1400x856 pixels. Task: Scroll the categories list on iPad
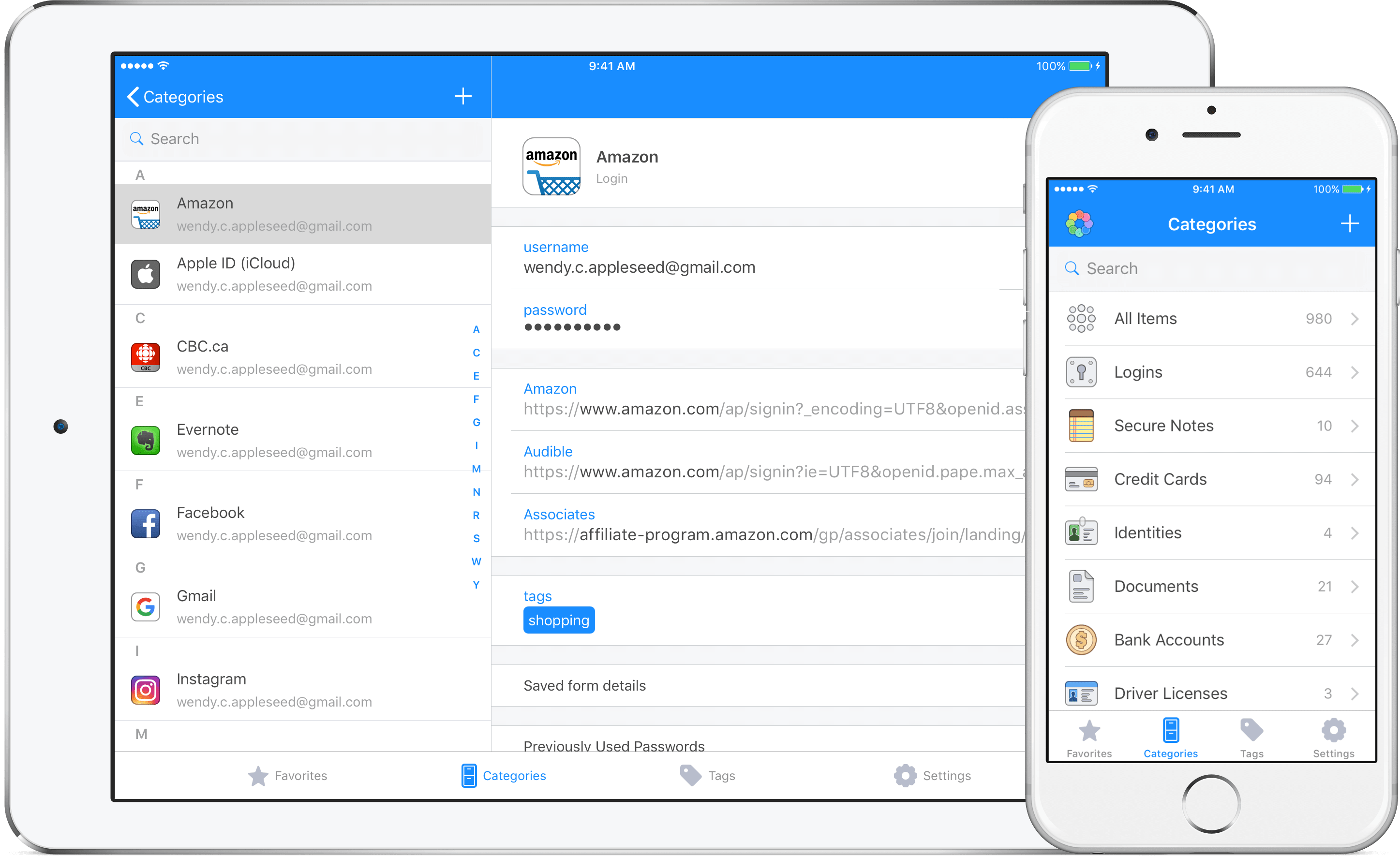[x=300, y=450]
